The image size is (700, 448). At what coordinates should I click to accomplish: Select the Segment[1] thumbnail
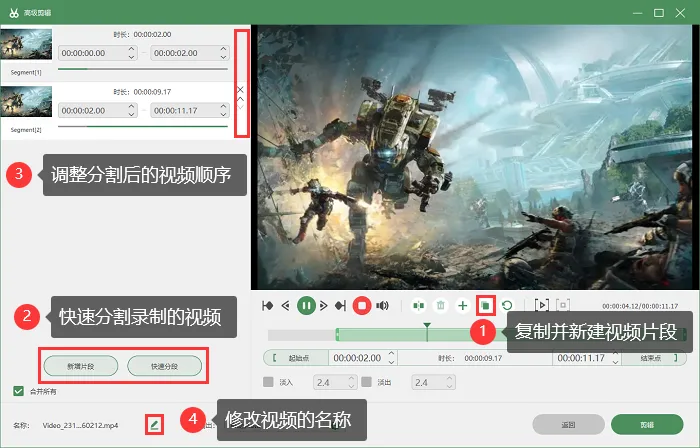click(x=26, y=44)
